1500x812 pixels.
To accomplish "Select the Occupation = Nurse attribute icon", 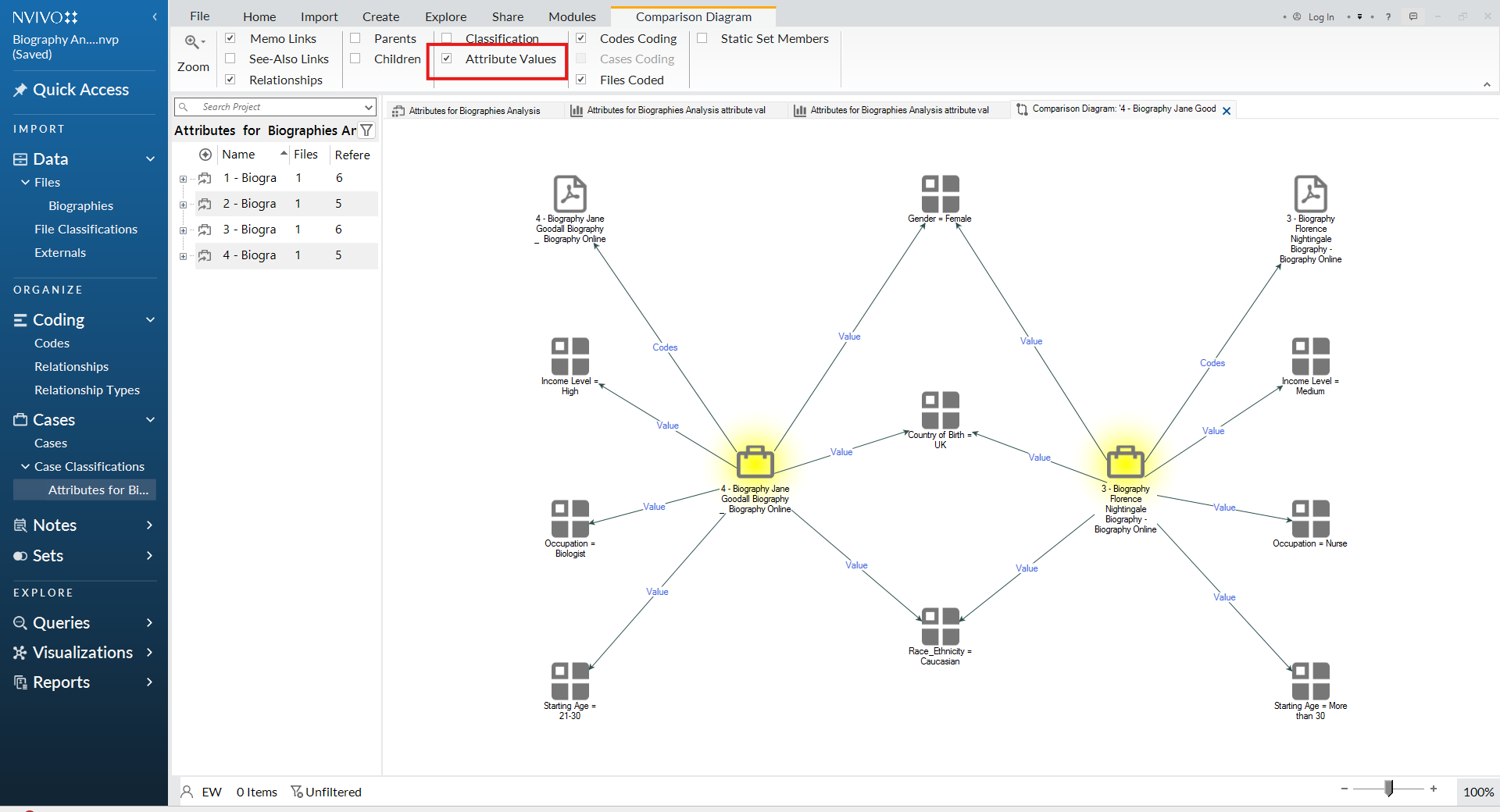I will [1310, 518].
